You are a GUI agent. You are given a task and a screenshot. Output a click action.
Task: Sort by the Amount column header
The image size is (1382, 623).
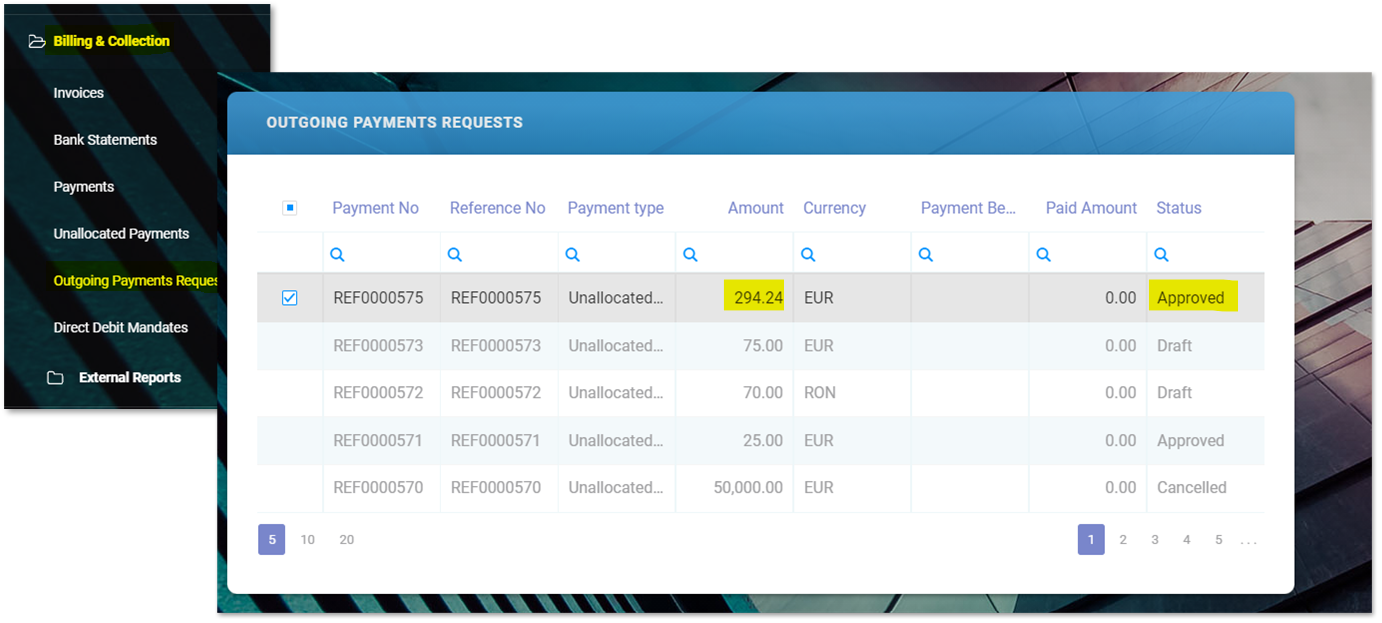755,208
